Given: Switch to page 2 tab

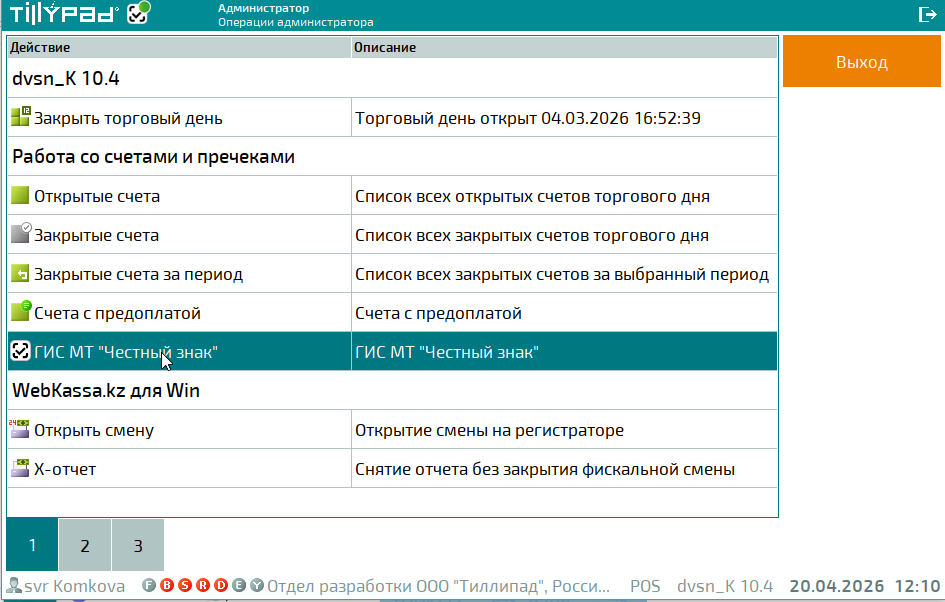Looking at the screenshot, I should tap(85, 545).
